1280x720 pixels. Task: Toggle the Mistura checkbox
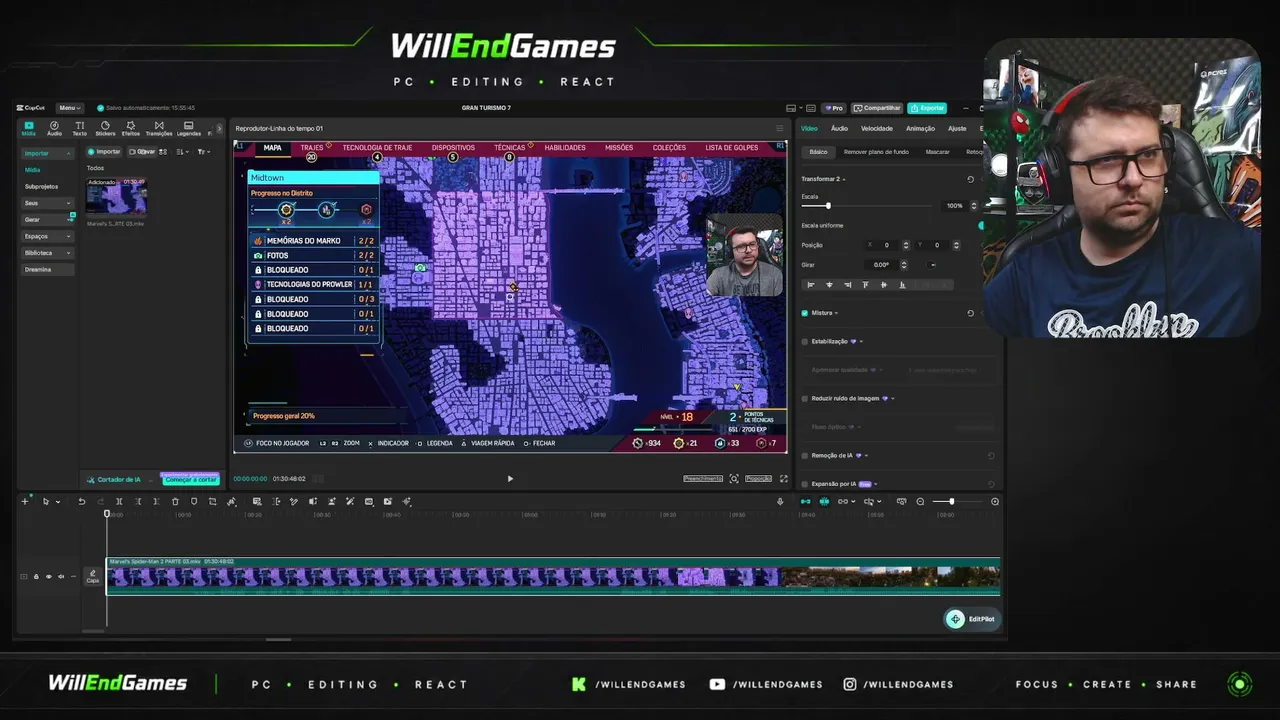[805, 313]
